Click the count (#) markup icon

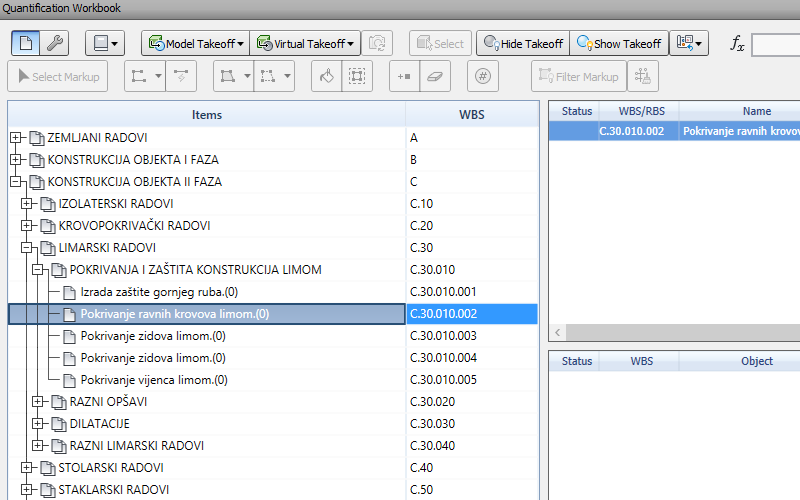coord(483,76)
